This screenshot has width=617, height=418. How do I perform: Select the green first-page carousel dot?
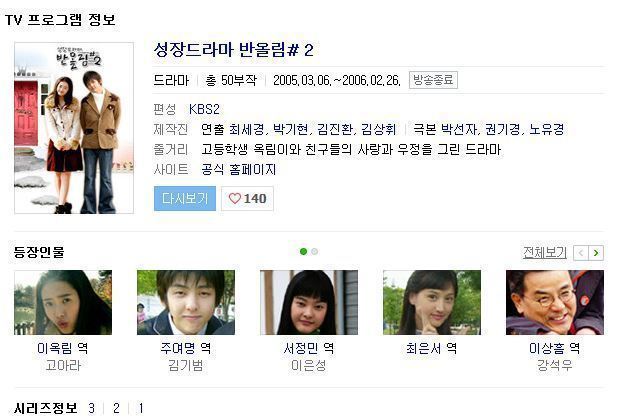[x=303, y=252]
